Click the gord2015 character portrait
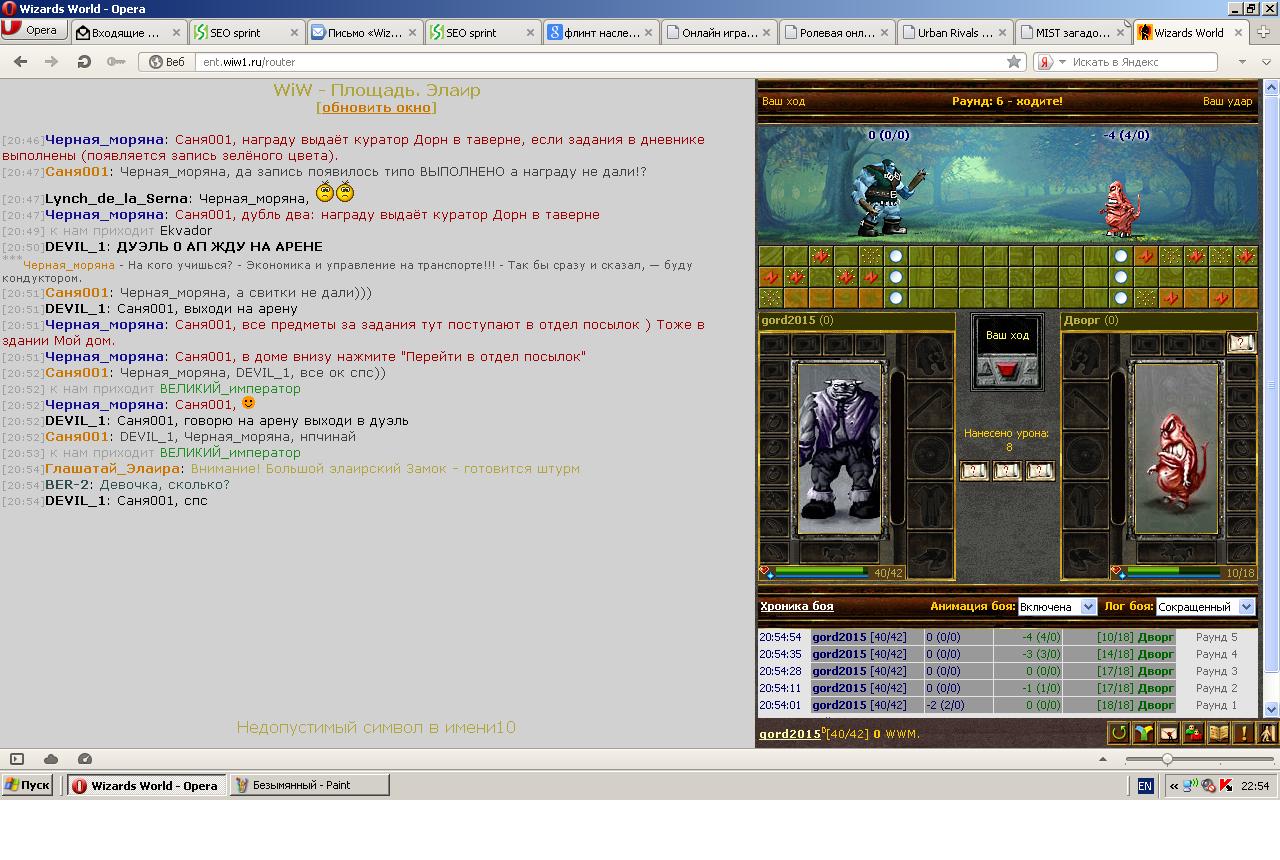The height and width of the screenshot is (860, 1280). coord(838,449)
